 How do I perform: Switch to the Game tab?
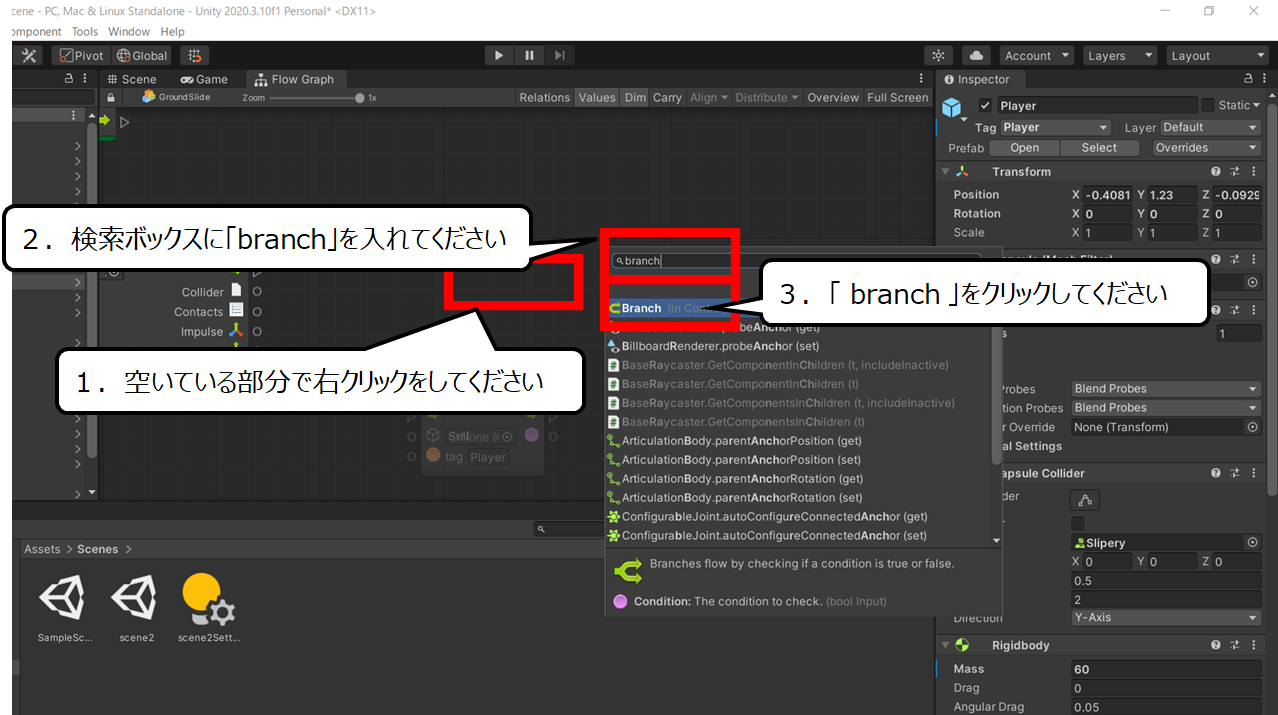point(204,79)
